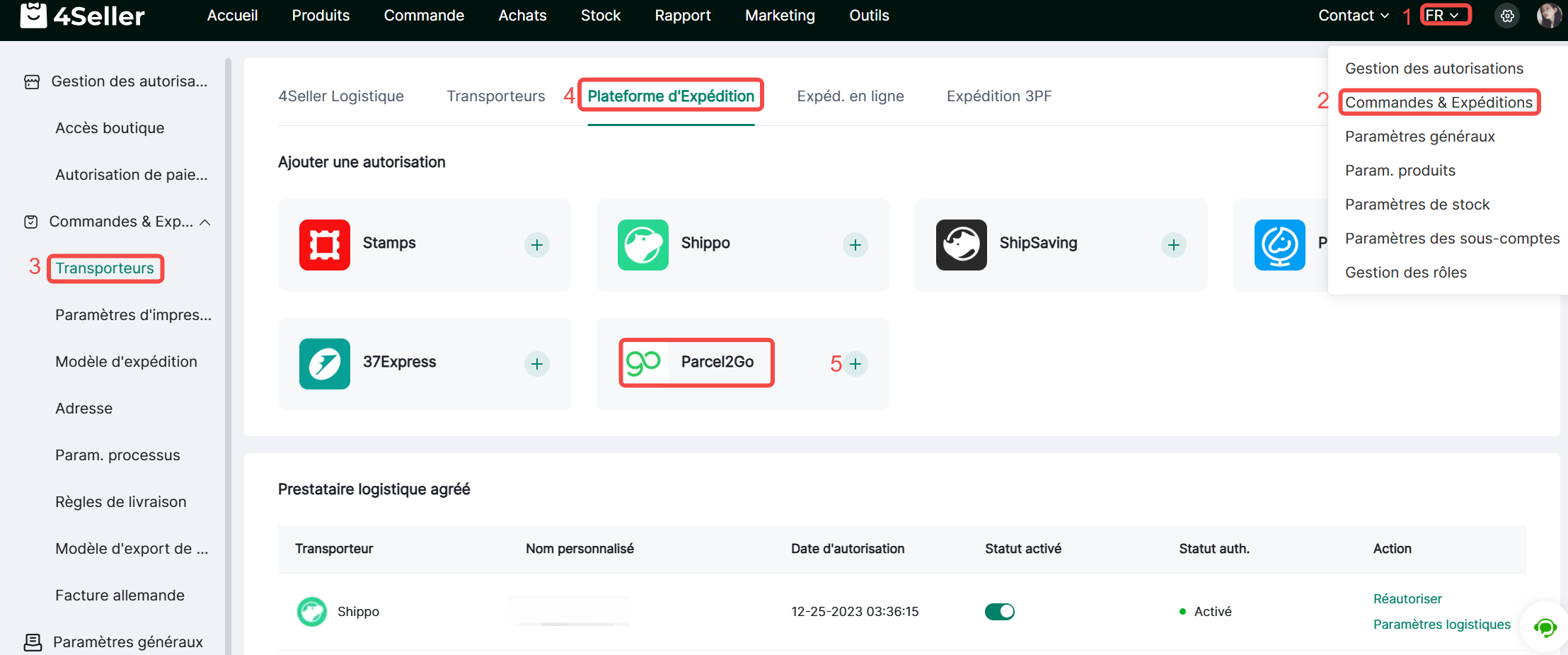The height and width of the screenshot is (655, 1568).
Task: Click the plus icon next to Shippo
Action: 855,244
